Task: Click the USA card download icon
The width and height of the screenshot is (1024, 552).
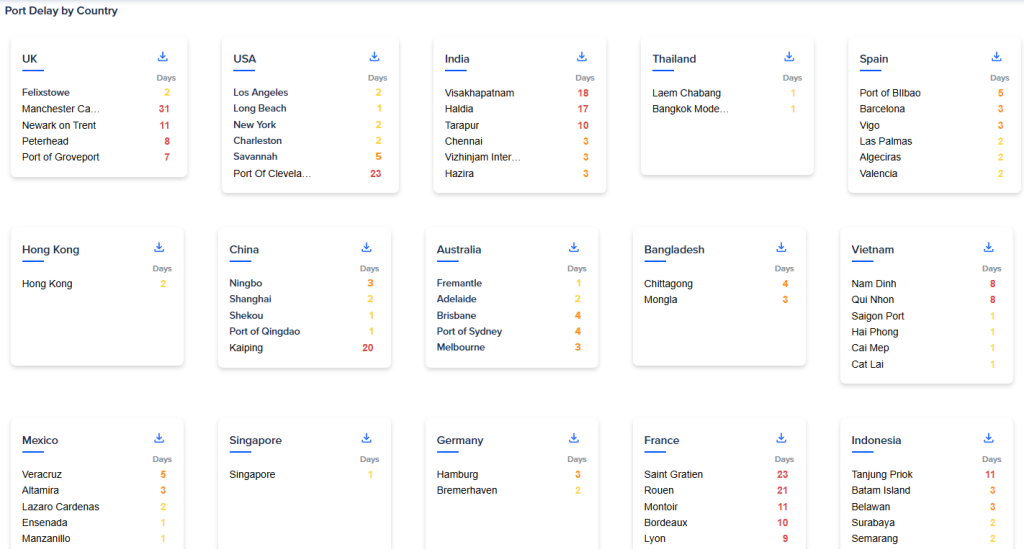Action: coord(374,57)
